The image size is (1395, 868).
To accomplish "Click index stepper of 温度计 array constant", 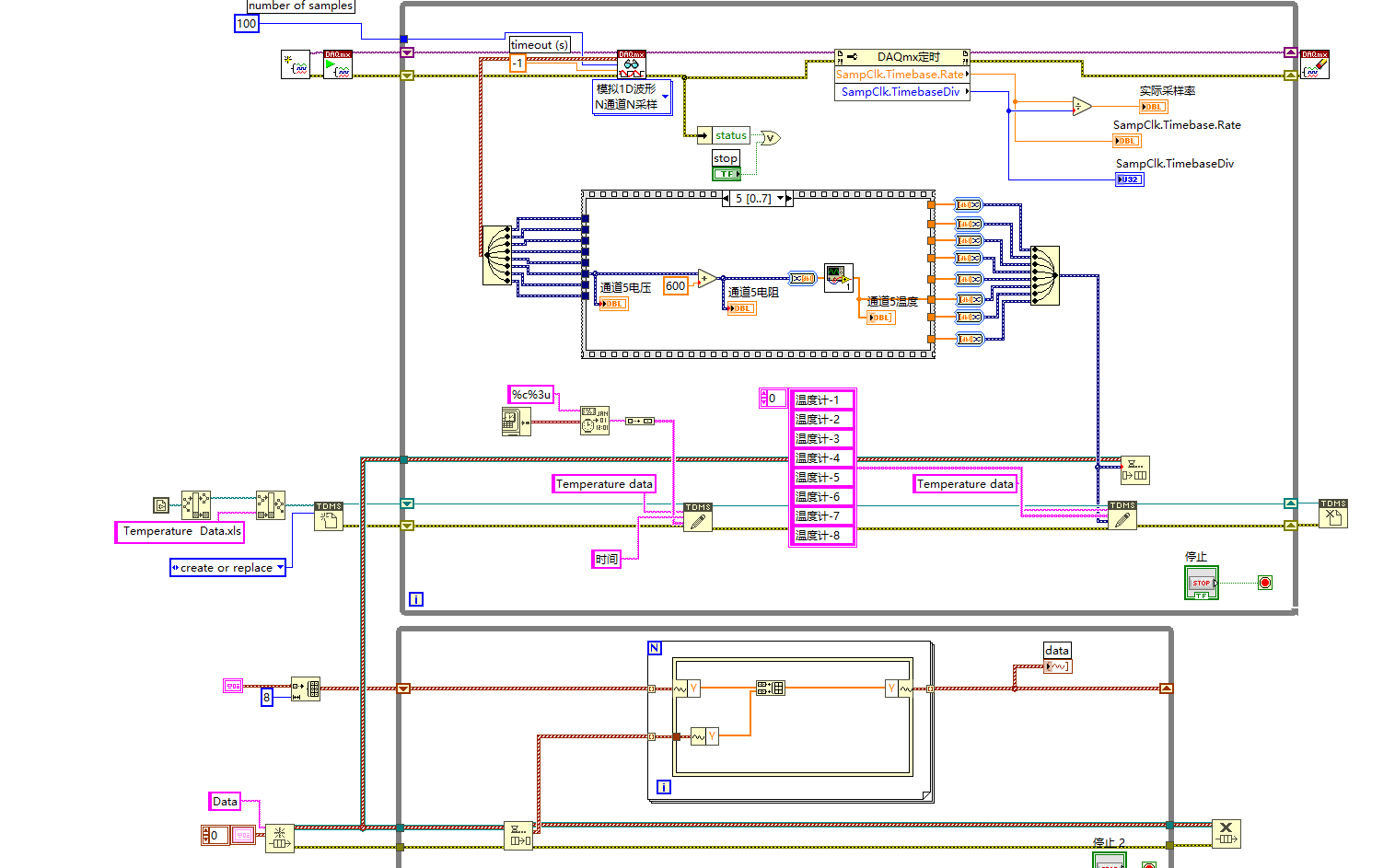I will point(762,399).
